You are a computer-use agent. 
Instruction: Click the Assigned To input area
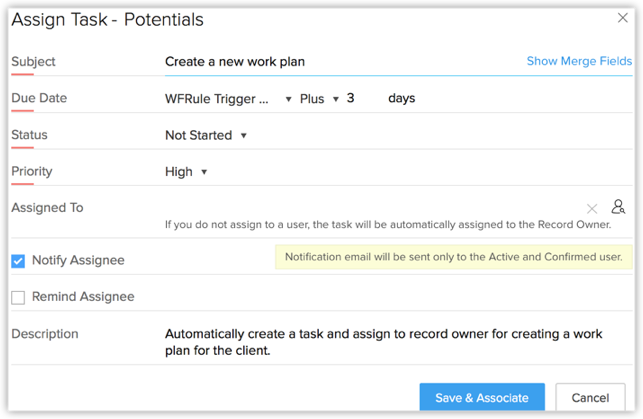click(x=370, y=207)
